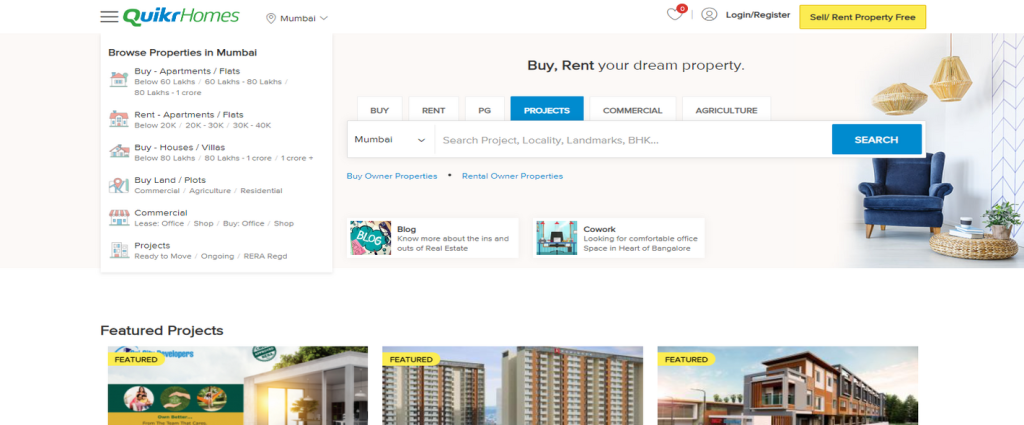Screen dimensions: 1024x425
Task: Click the SEARCH button
Action: [x=876, y=140]
